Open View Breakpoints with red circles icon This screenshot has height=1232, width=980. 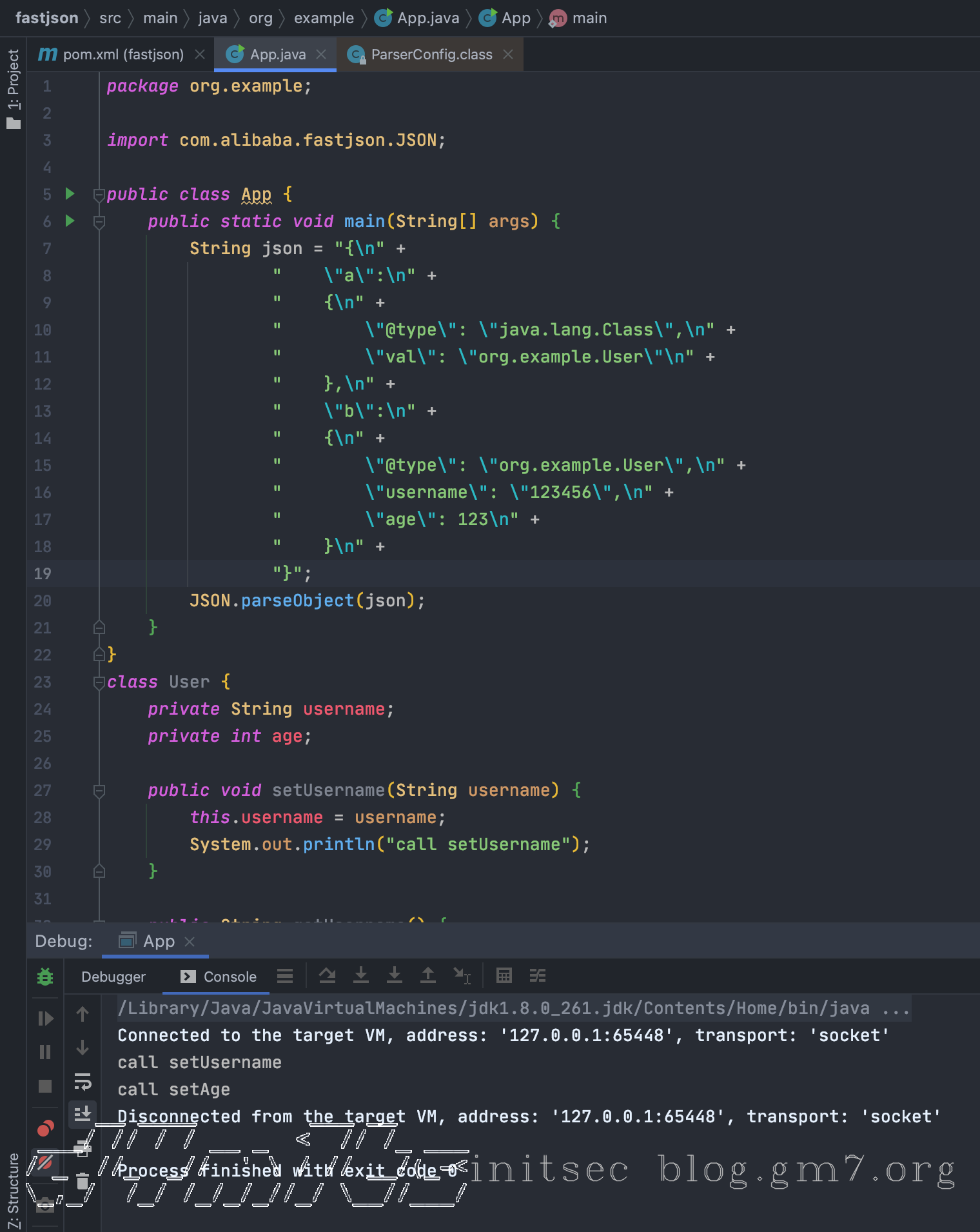click(45, 1129)
